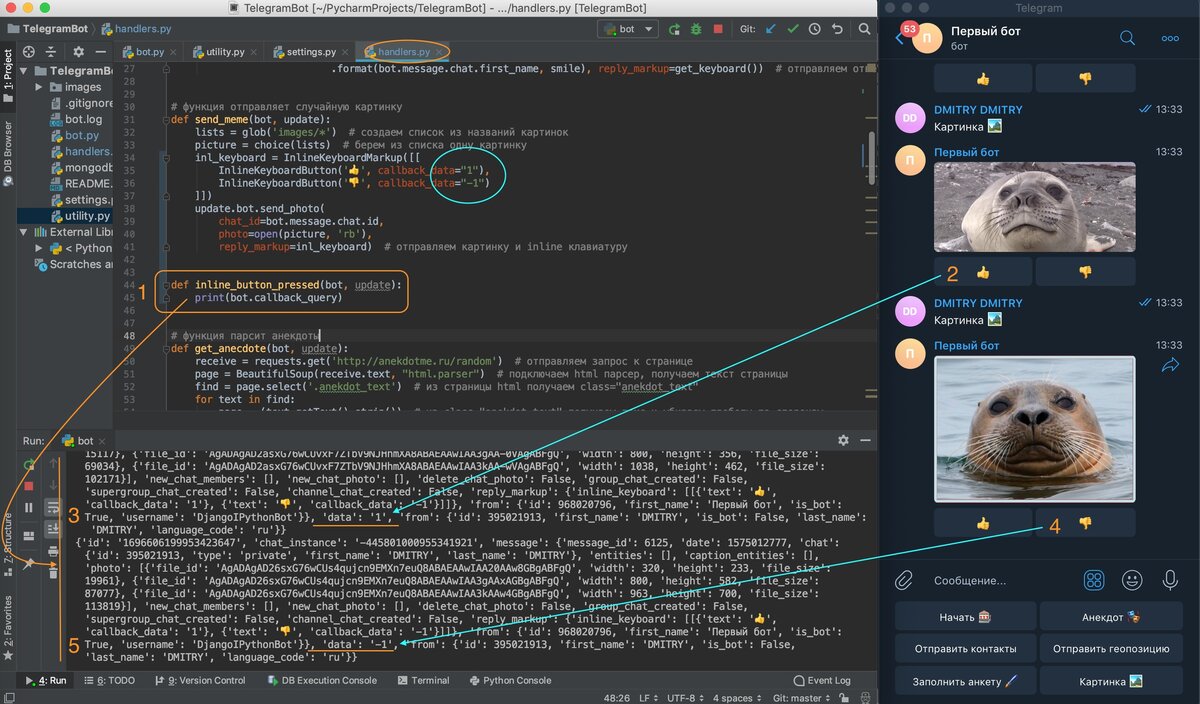Expand the Python interpreter node

40,248
